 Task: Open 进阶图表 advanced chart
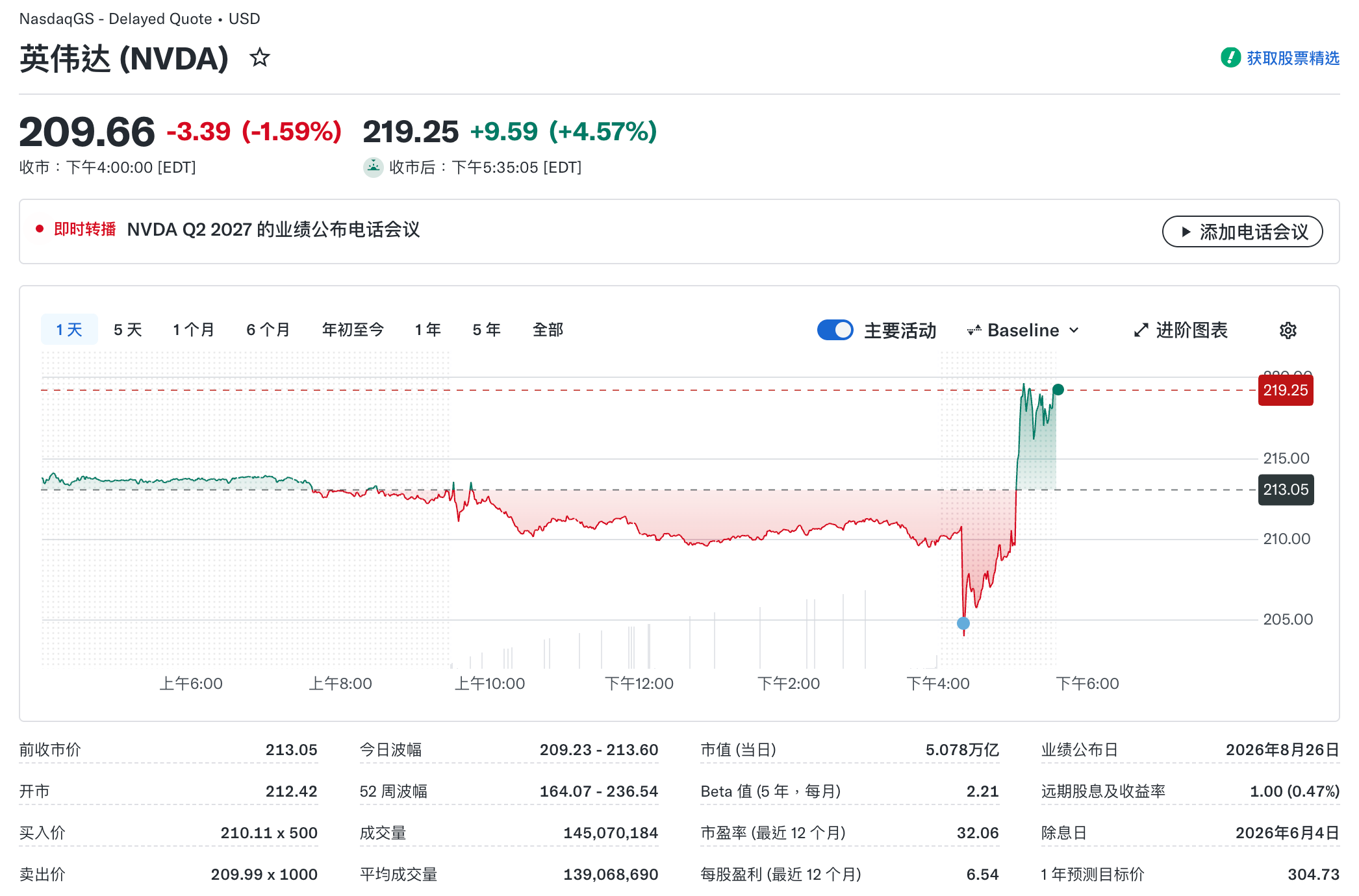1180,330
